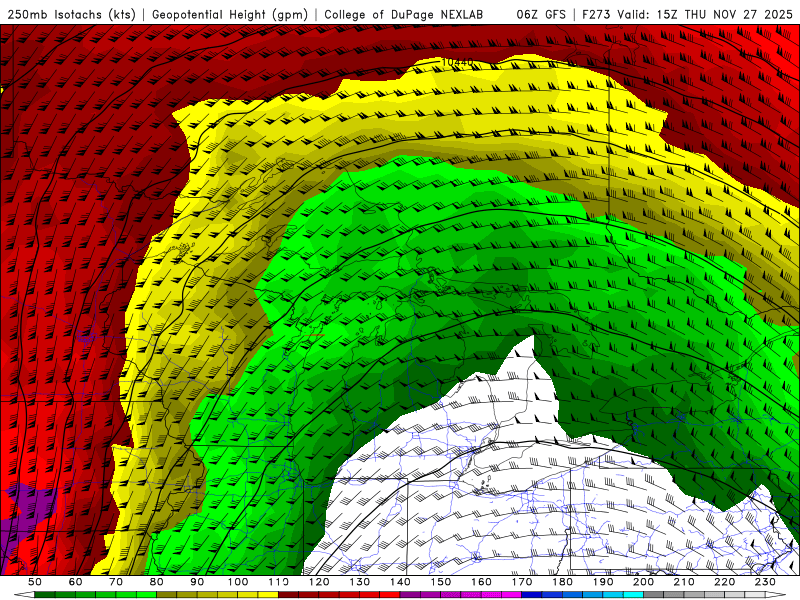Click the left arrow end of the color bar
This screenshot has height=600, width=800.
(x=24, y=595)
